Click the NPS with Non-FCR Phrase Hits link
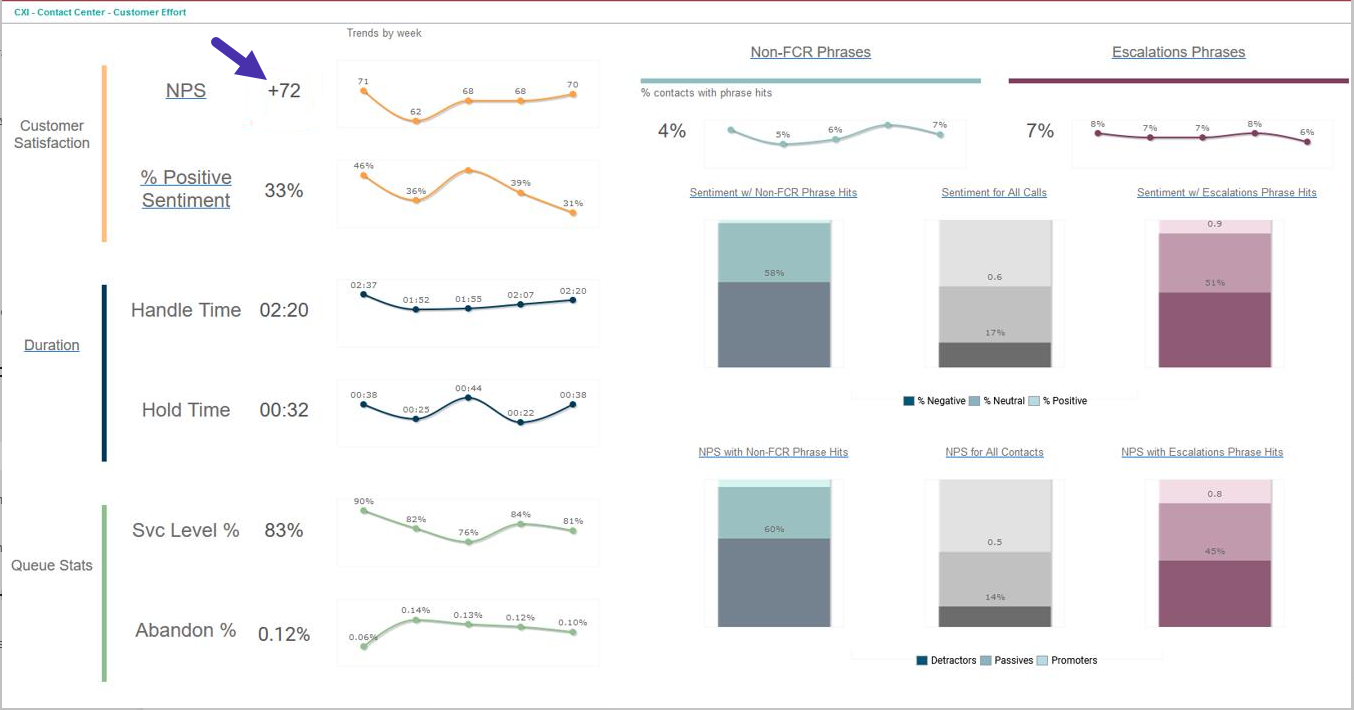 [x=773, y=452]
